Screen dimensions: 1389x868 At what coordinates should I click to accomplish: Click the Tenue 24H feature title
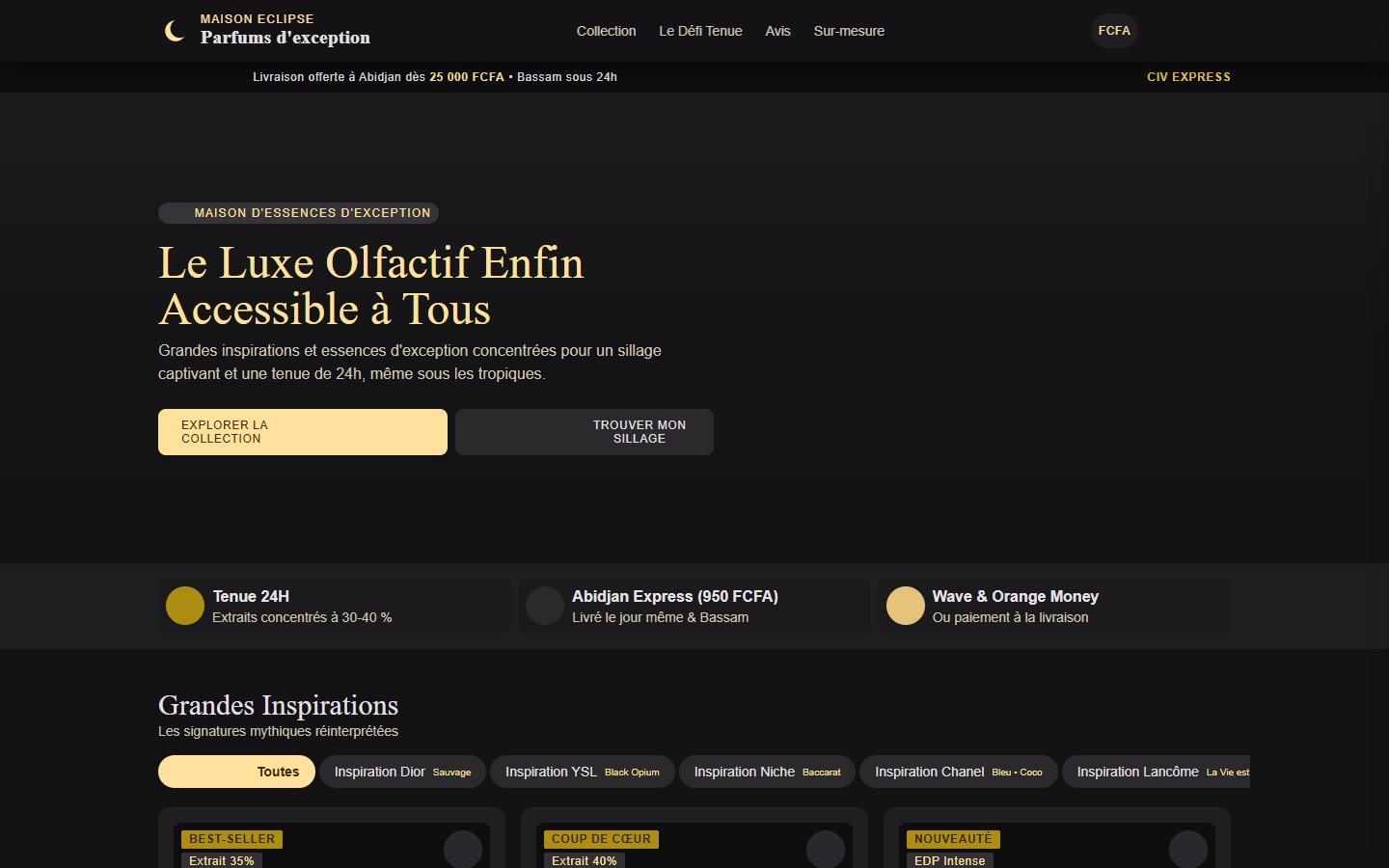[251, 596]
